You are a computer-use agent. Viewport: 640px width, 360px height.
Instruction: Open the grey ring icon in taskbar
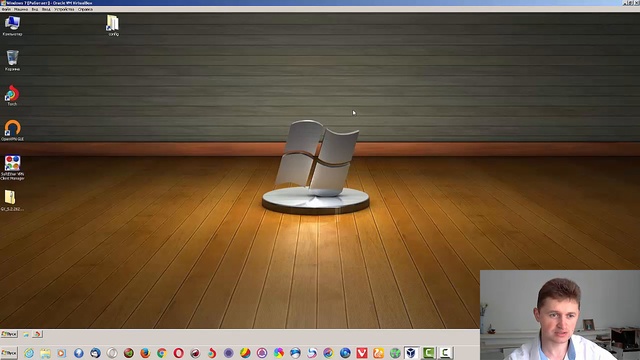click(x=112, y=353)
